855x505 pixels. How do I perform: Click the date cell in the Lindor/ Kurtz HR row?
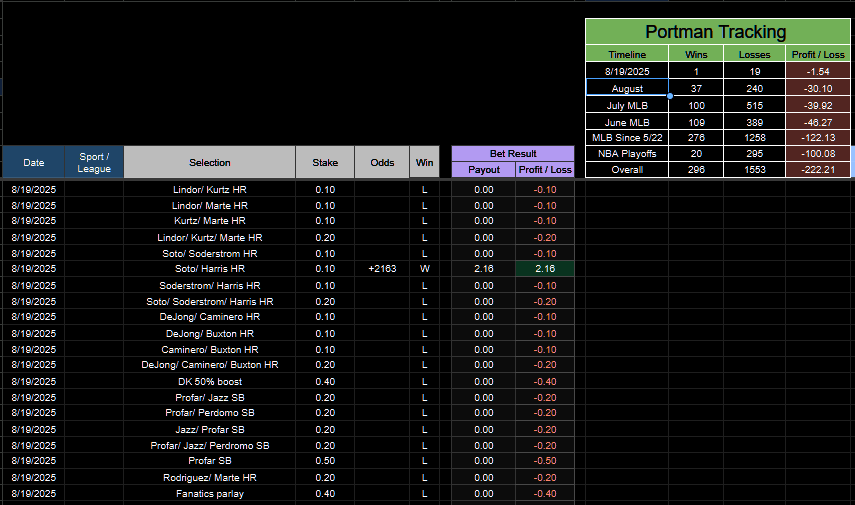(x=33, y=189)
